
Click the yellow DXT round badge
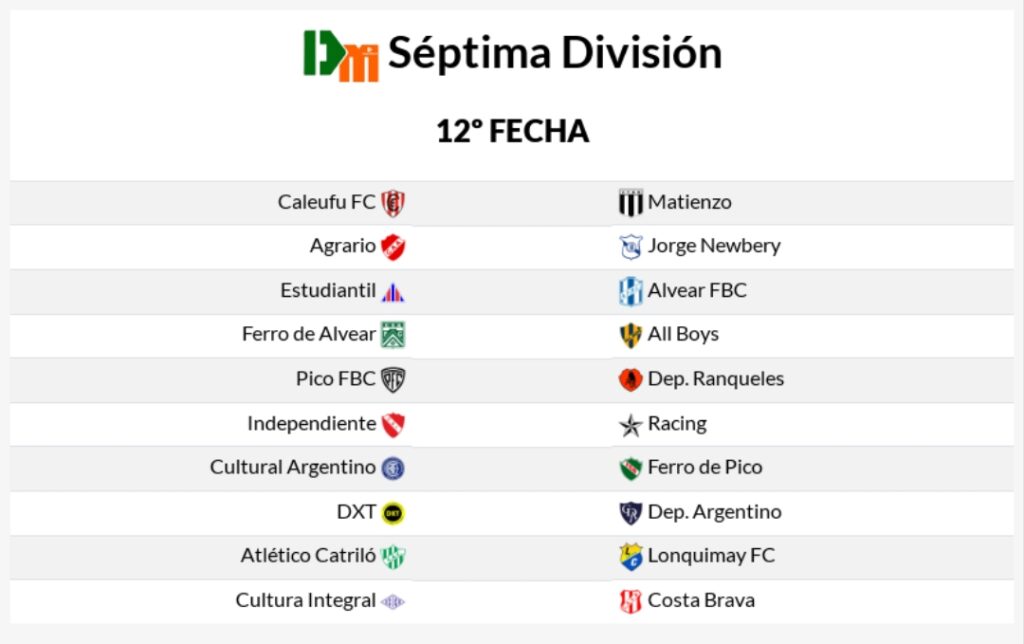393,512
